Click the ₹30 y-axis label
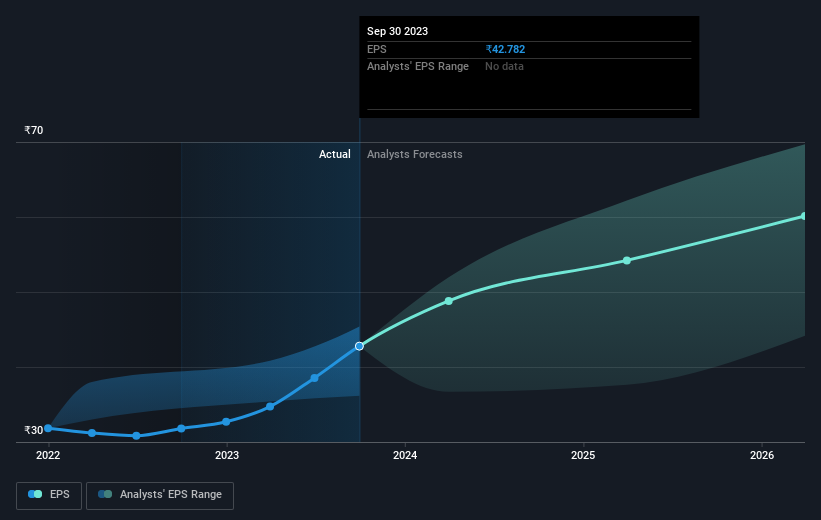This screenshot has height=520, width=821. click(x=34, y=430)
